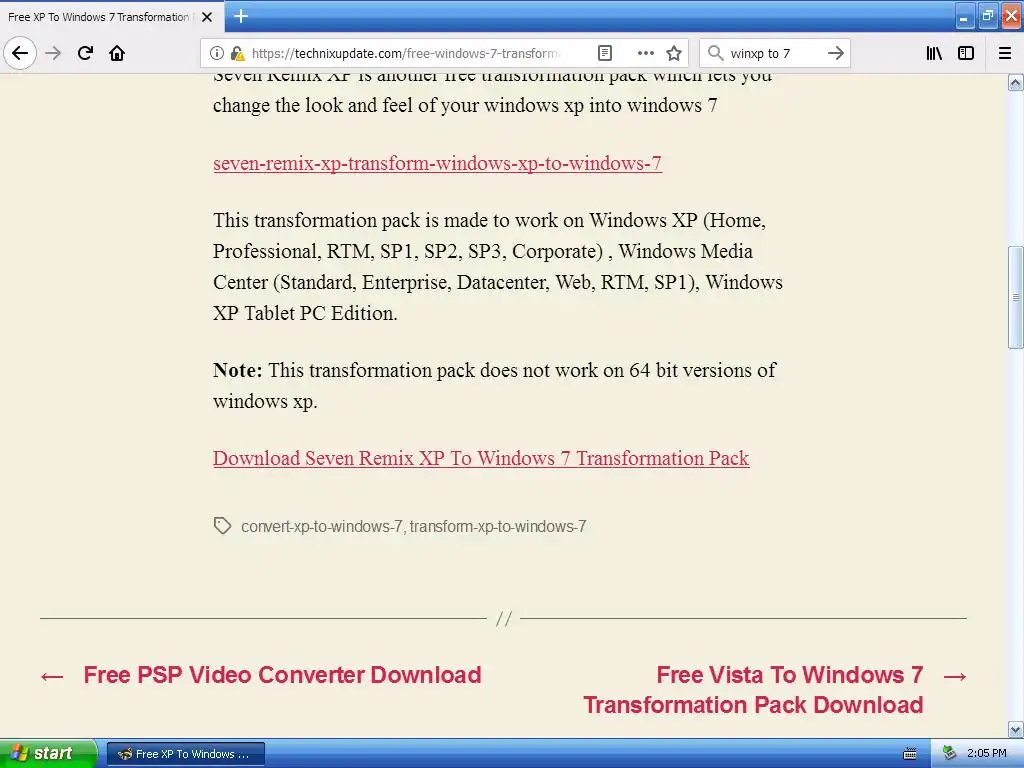The height and width of the screenshot is (768, 1024).
Task: Open the Firefox home page
Action: point(117,53)
